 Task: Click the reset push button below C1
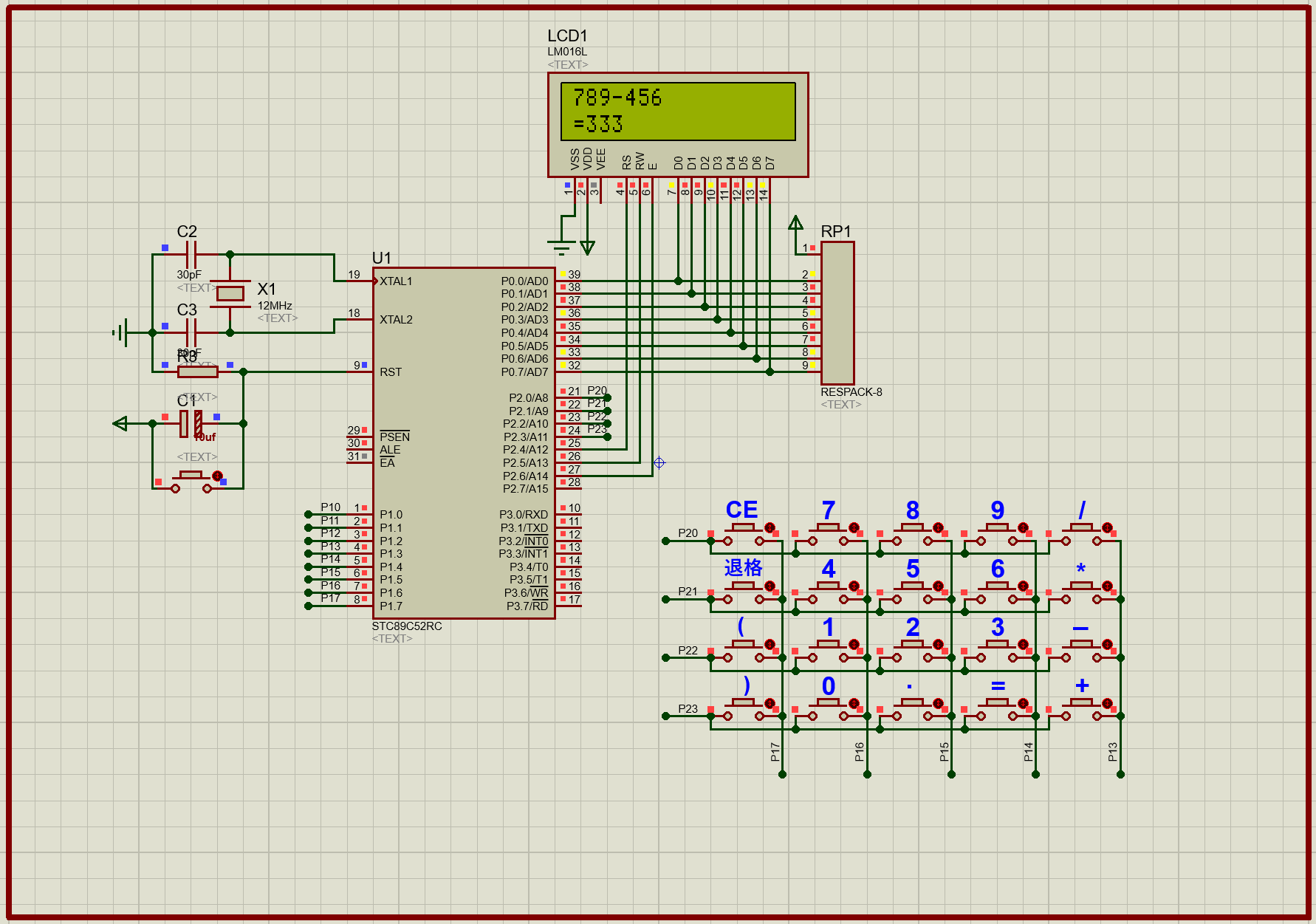pos(191,482)
